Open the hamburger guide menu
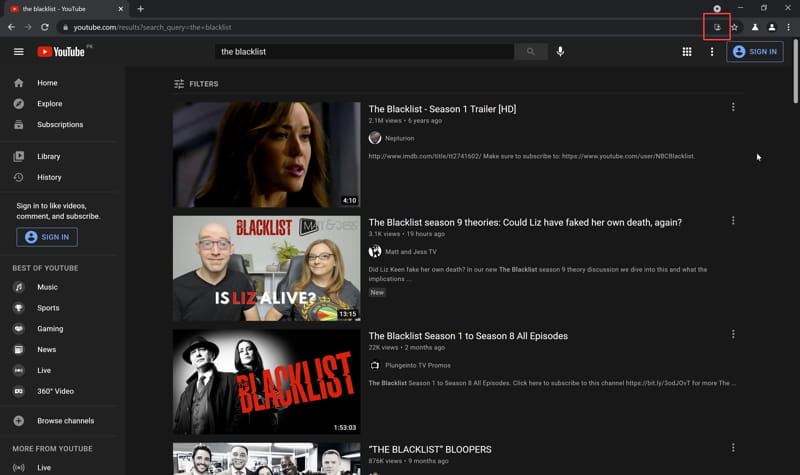Screen dimensions: 800x475 point(19,52)
